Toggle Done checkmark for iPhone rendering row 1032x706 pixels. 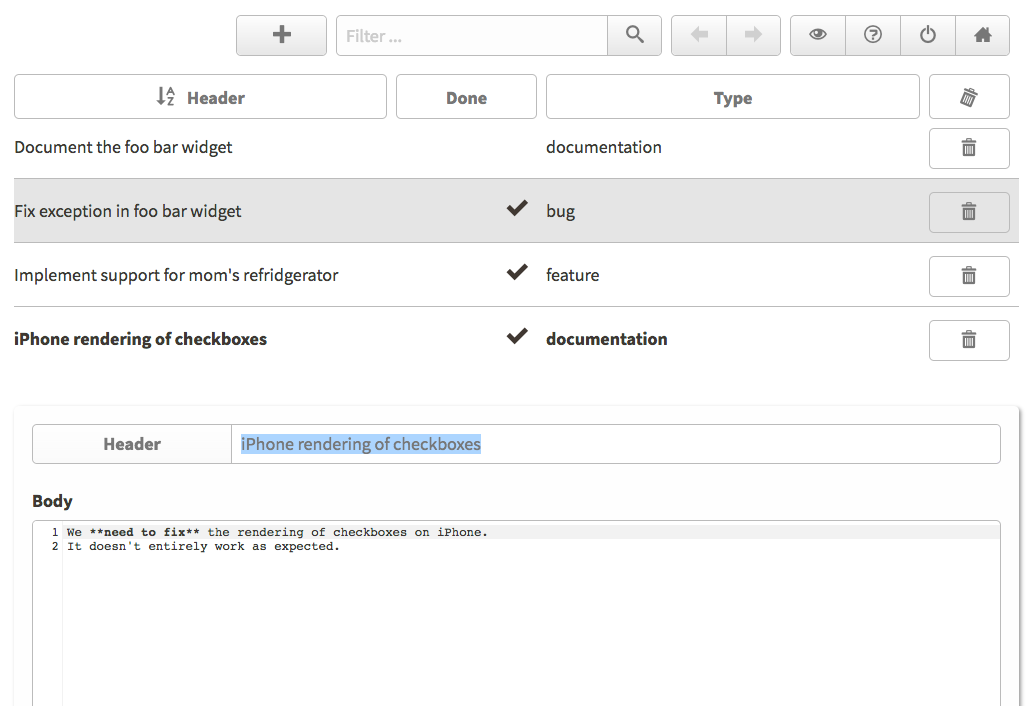point(517,337)
